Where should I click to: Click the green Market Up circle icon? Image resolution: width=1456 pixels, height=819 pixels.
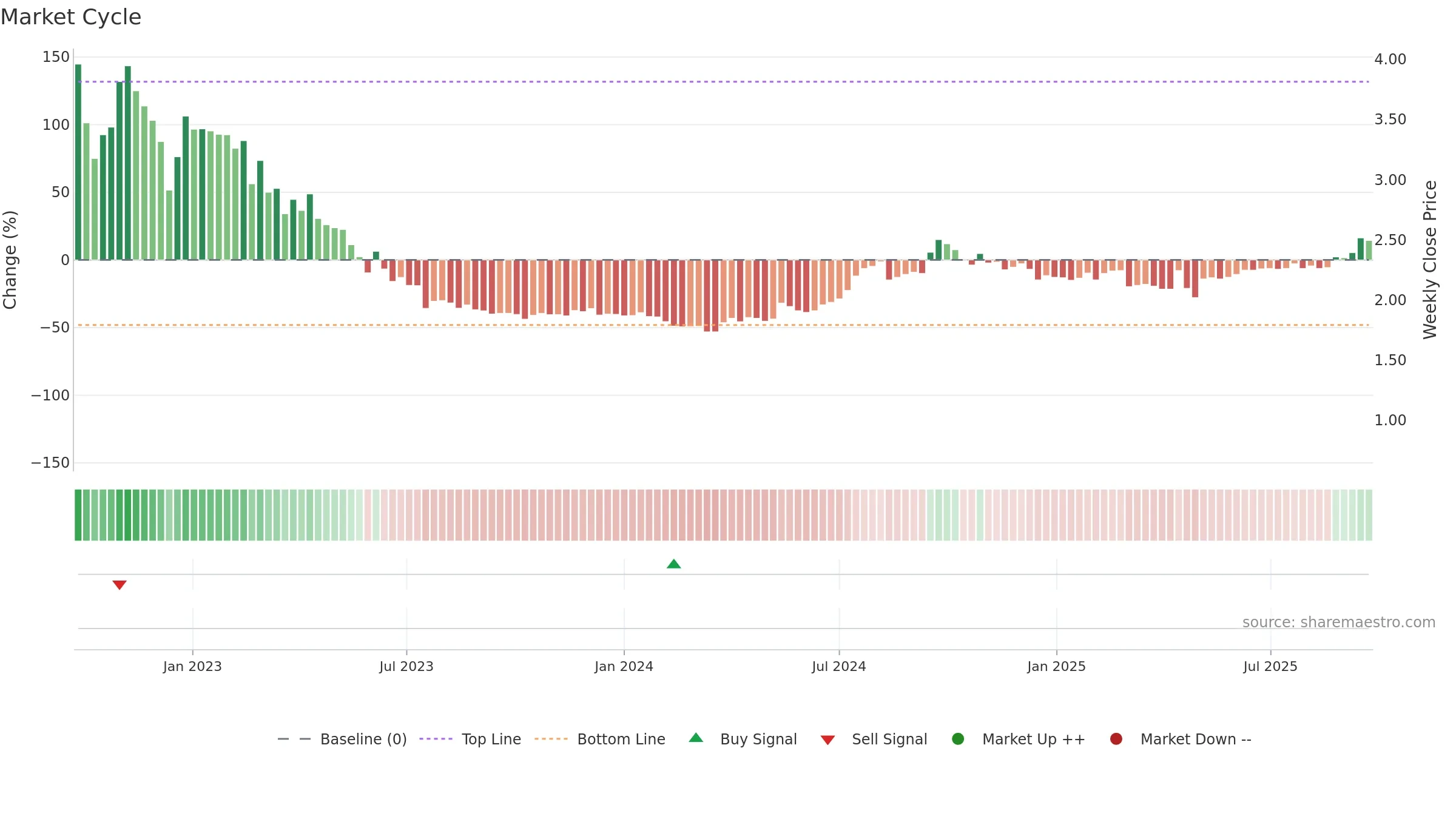[958, 739]
